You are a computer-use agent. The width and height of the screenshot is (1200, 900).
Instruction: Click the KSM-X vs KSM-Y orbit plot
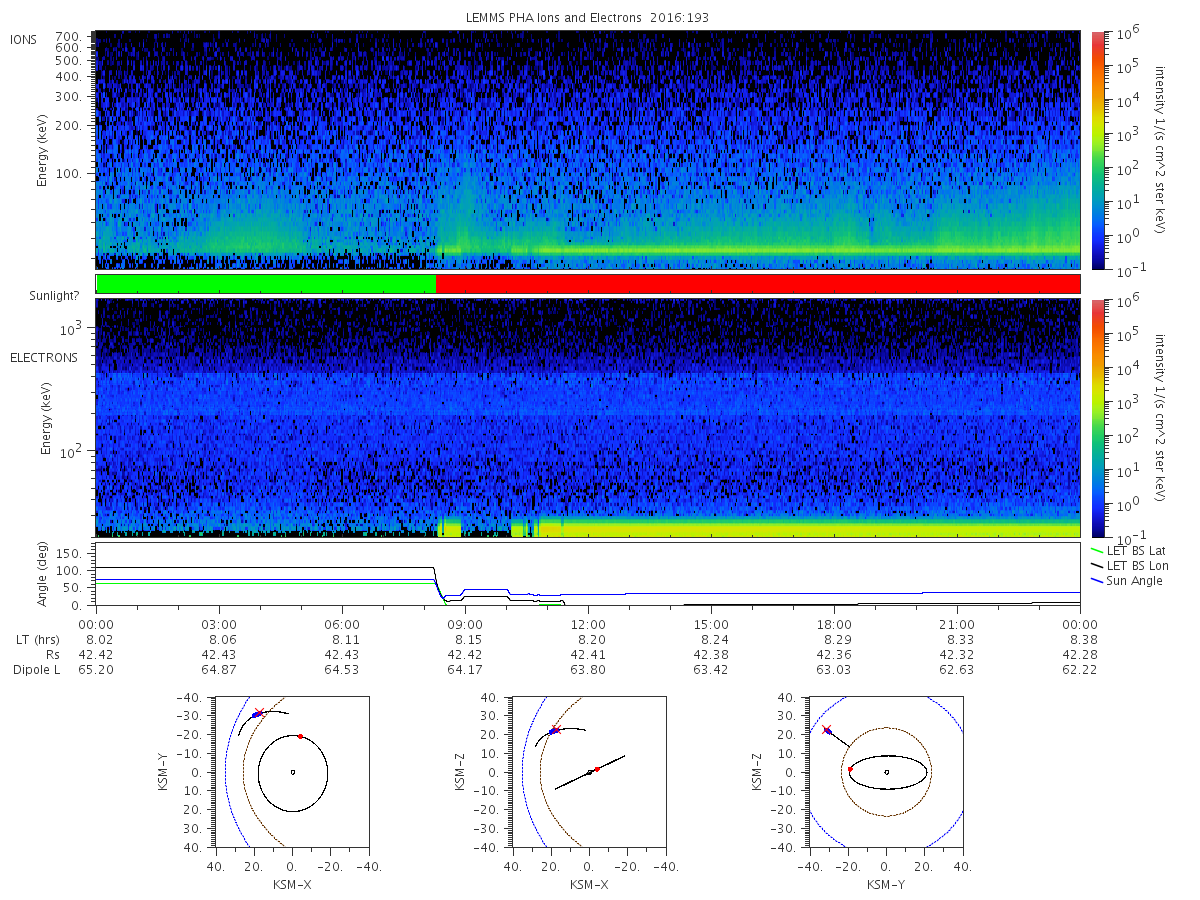[x=291, y=772]
